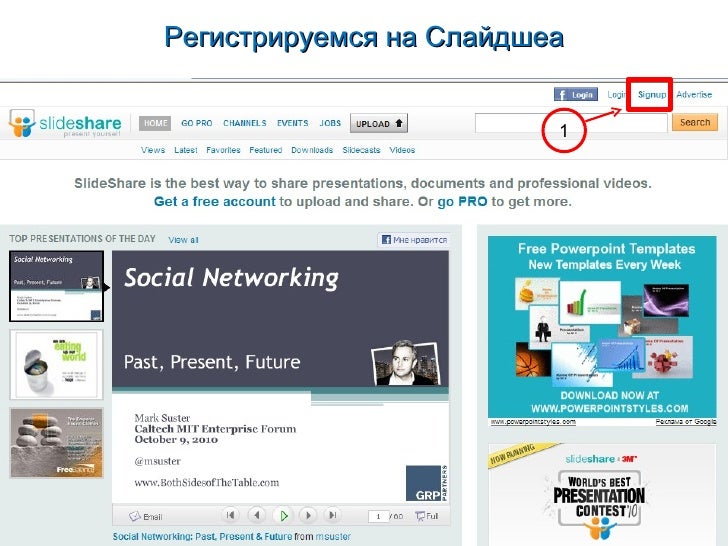Click the green play button
Image resolution: width=728 pixels, height=546 pixels.
pyautogui.click(x=283, y=515)
